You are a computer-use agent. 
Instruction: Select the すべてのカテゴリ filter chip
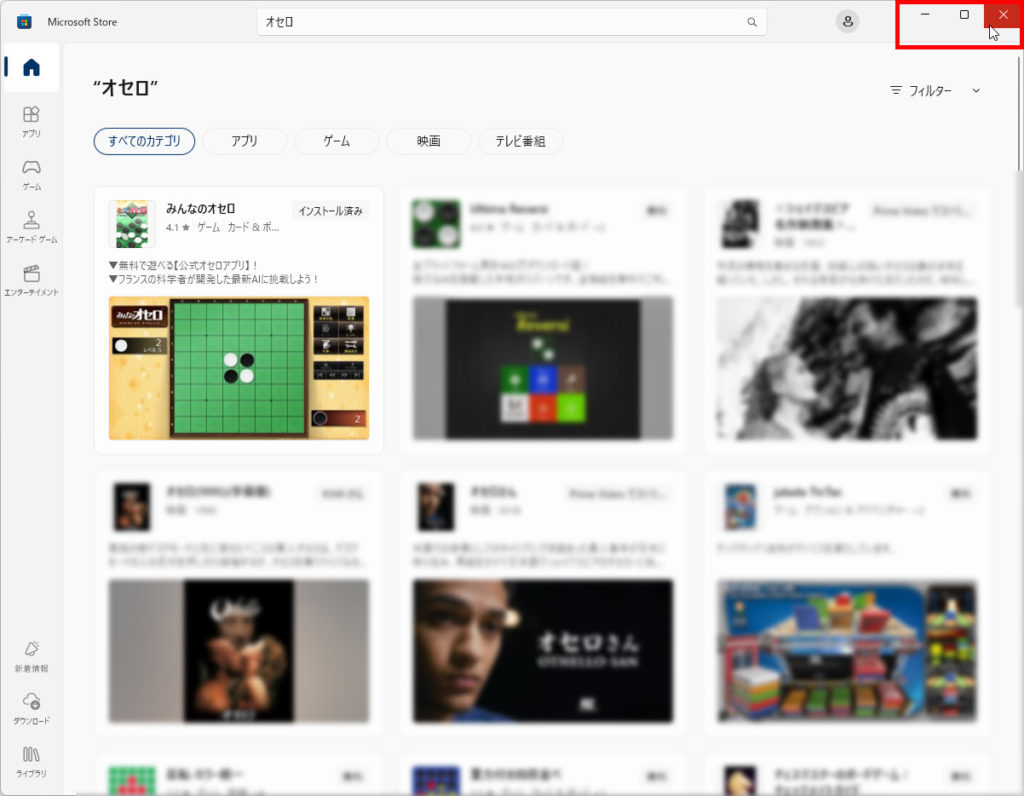(144, 141)
